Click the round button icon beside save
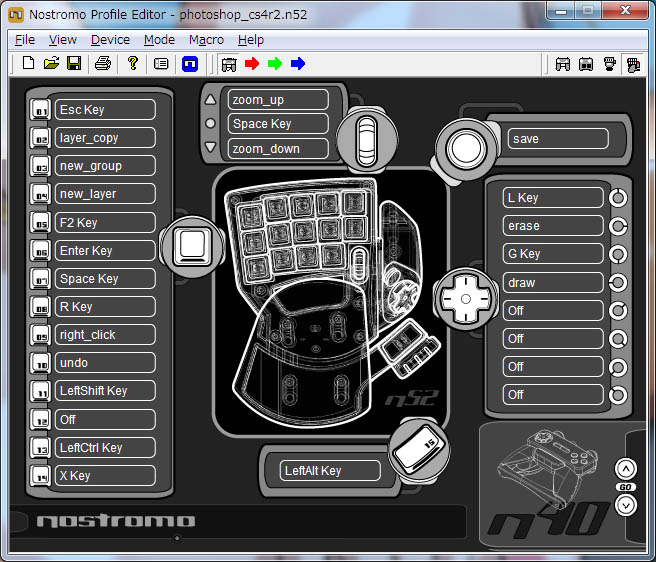Screen dimensions: 656x562 click(x=466, y=149)
